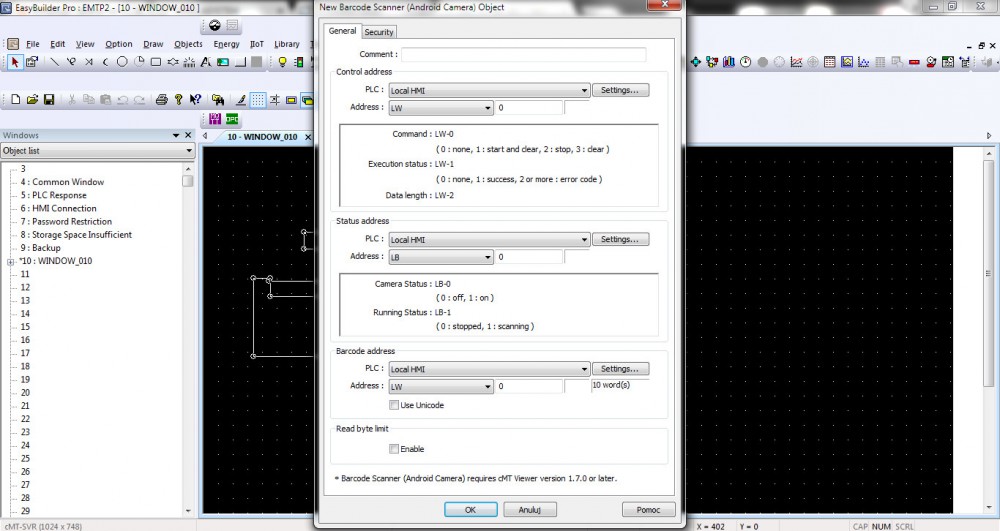This screenshot has height=531, width=1000.
Task: Click Settings for Barcode address
Action: click(620, 369)
